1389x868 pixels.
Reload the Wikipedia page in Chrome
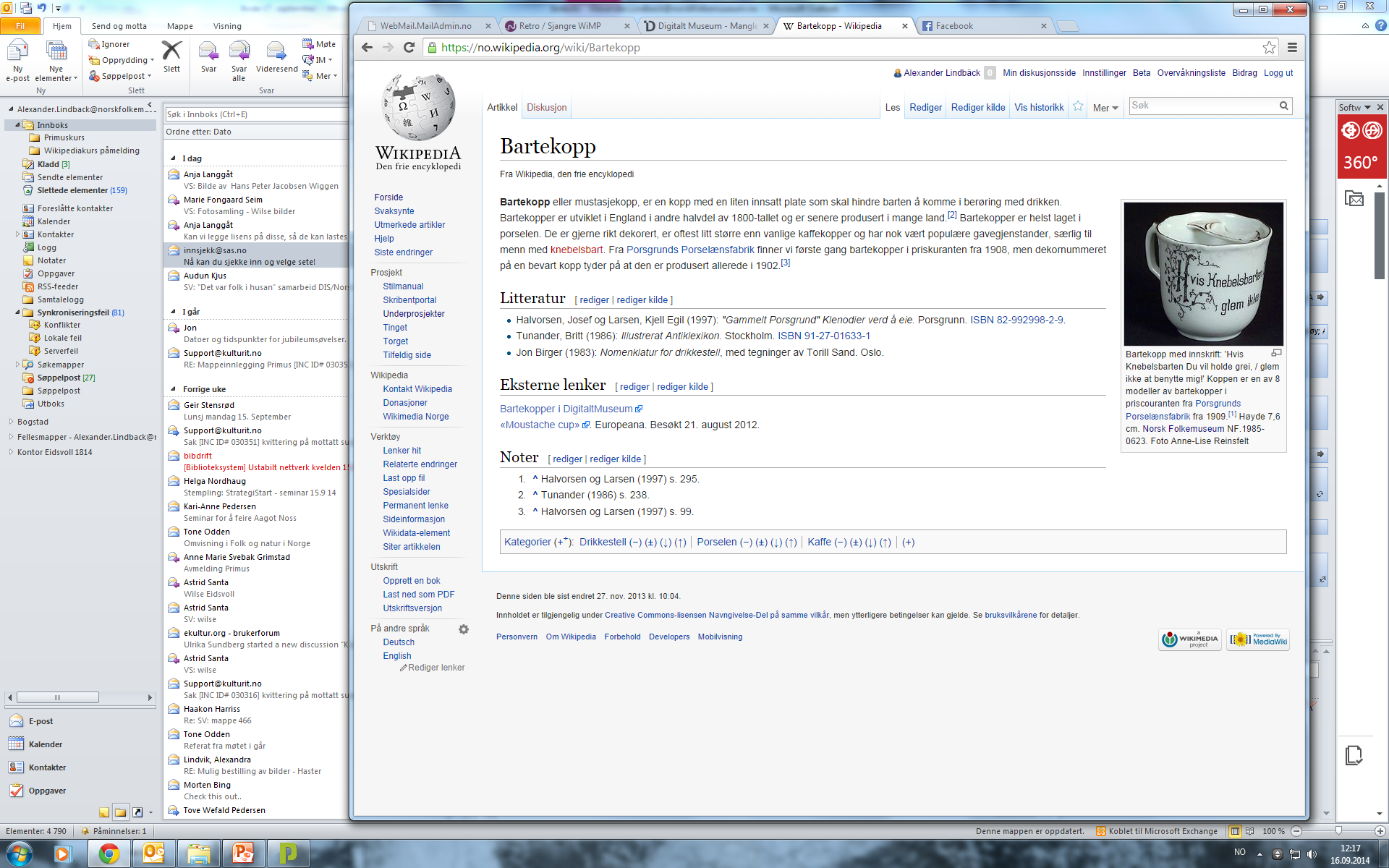click(x=409, y=47)
